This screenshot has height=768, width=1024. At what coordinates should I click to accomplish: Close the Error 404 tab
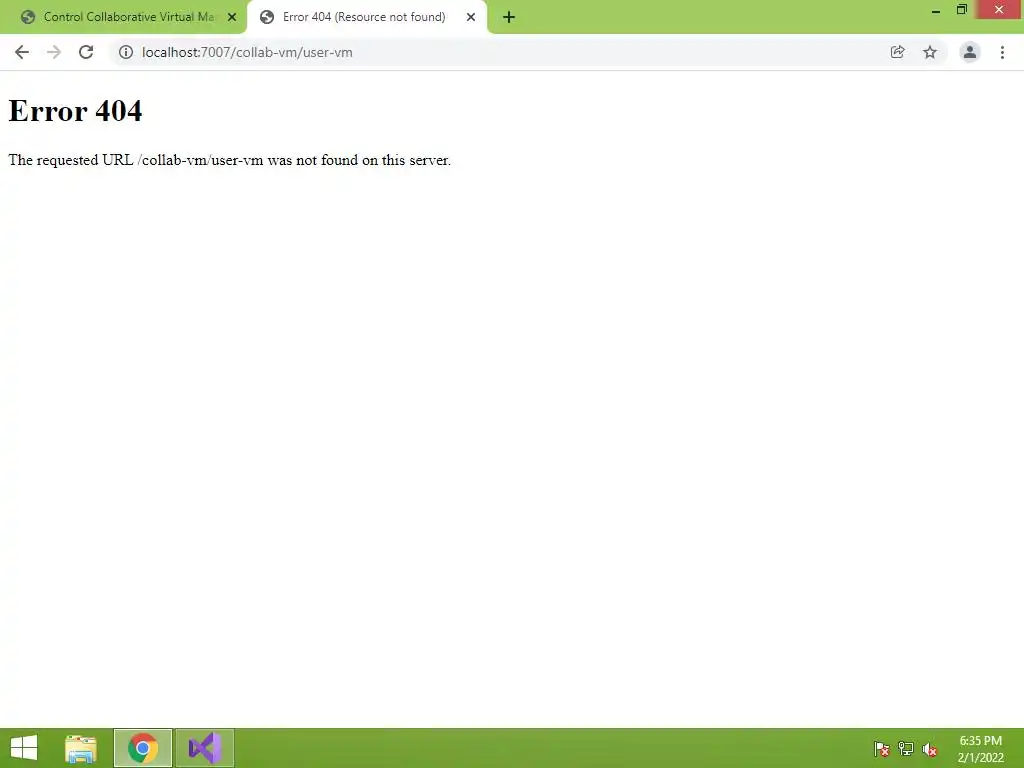click(471, 17)
